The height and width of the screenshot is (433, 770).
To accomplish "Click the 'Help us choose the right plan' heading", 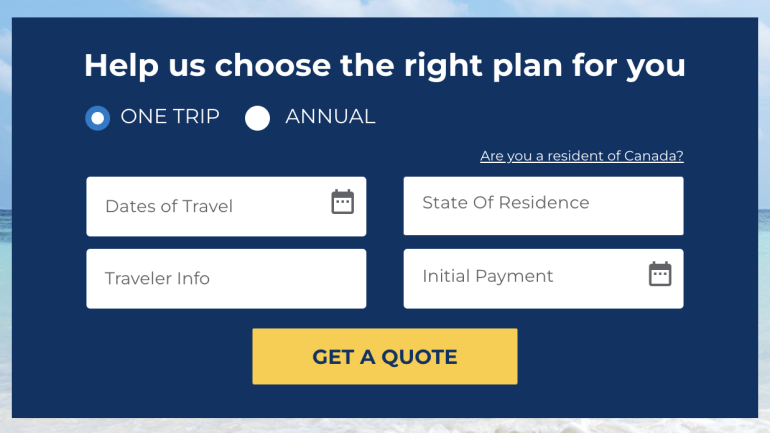I will click(384, 65).
